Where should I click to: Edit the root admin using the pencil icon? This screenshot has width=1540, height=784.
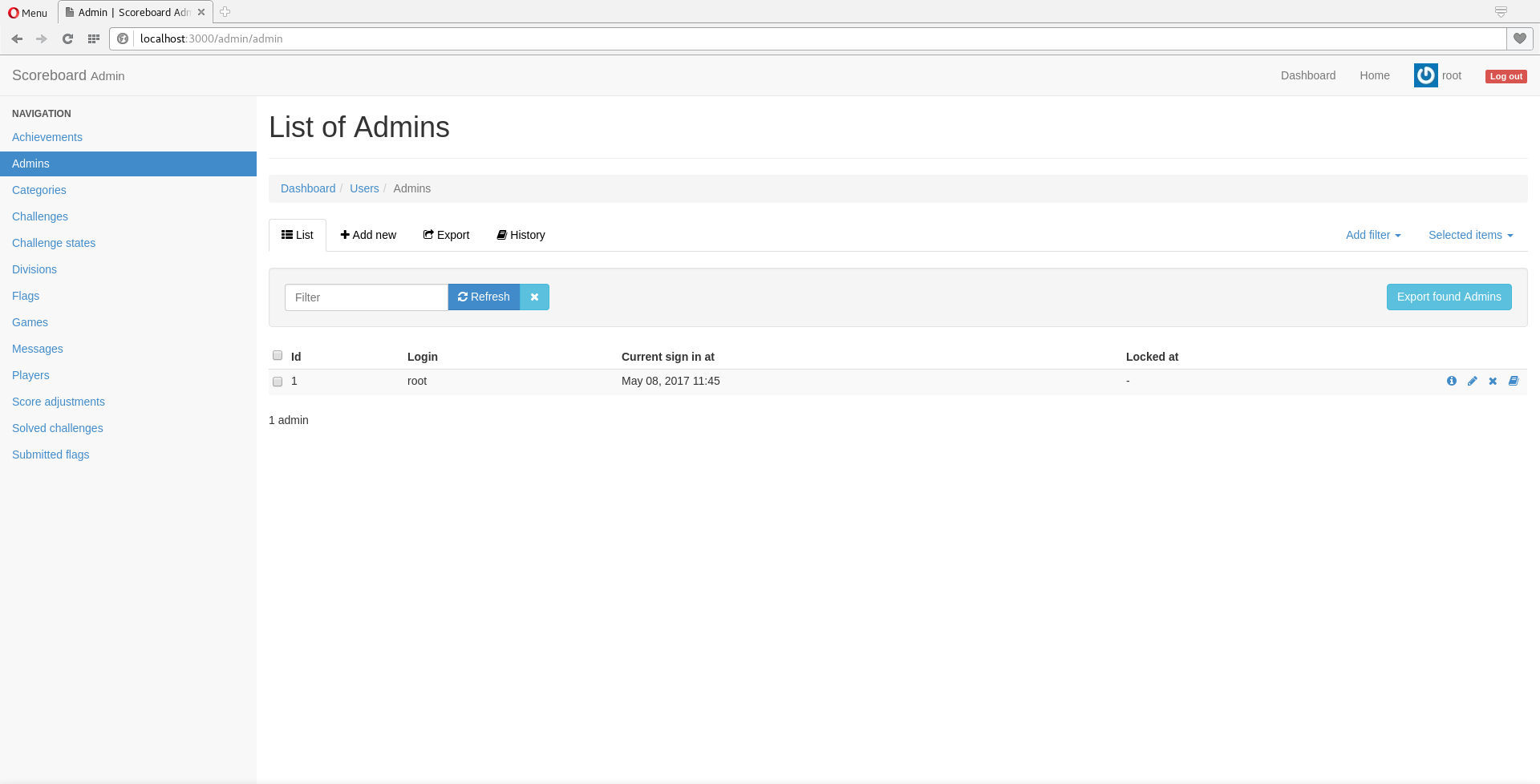click(x=1473, y=381)
